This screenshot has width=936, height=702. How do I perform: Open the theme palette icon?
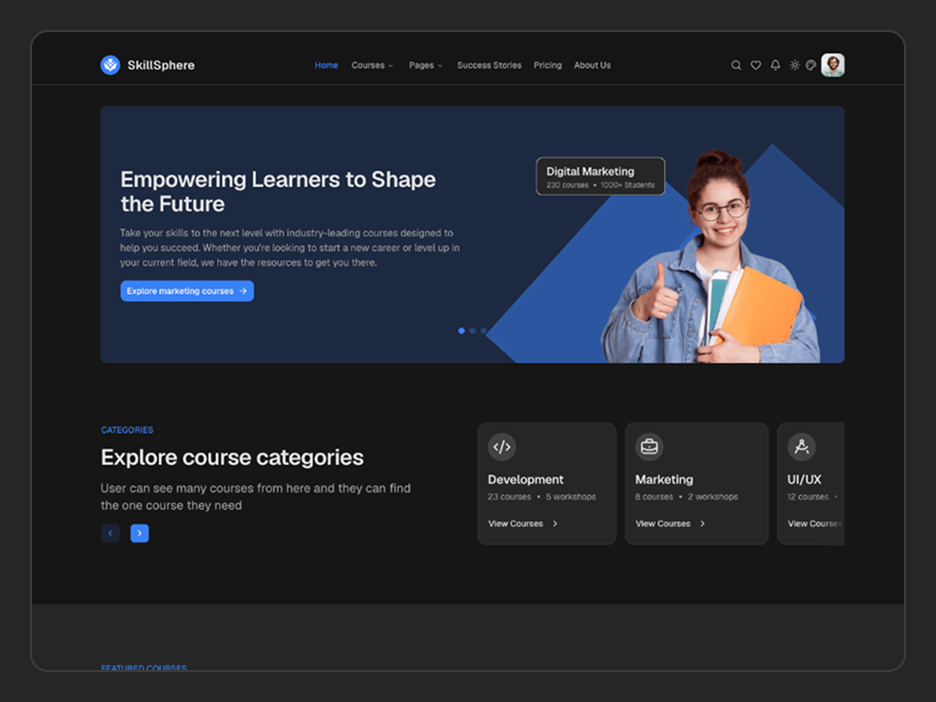811,65
